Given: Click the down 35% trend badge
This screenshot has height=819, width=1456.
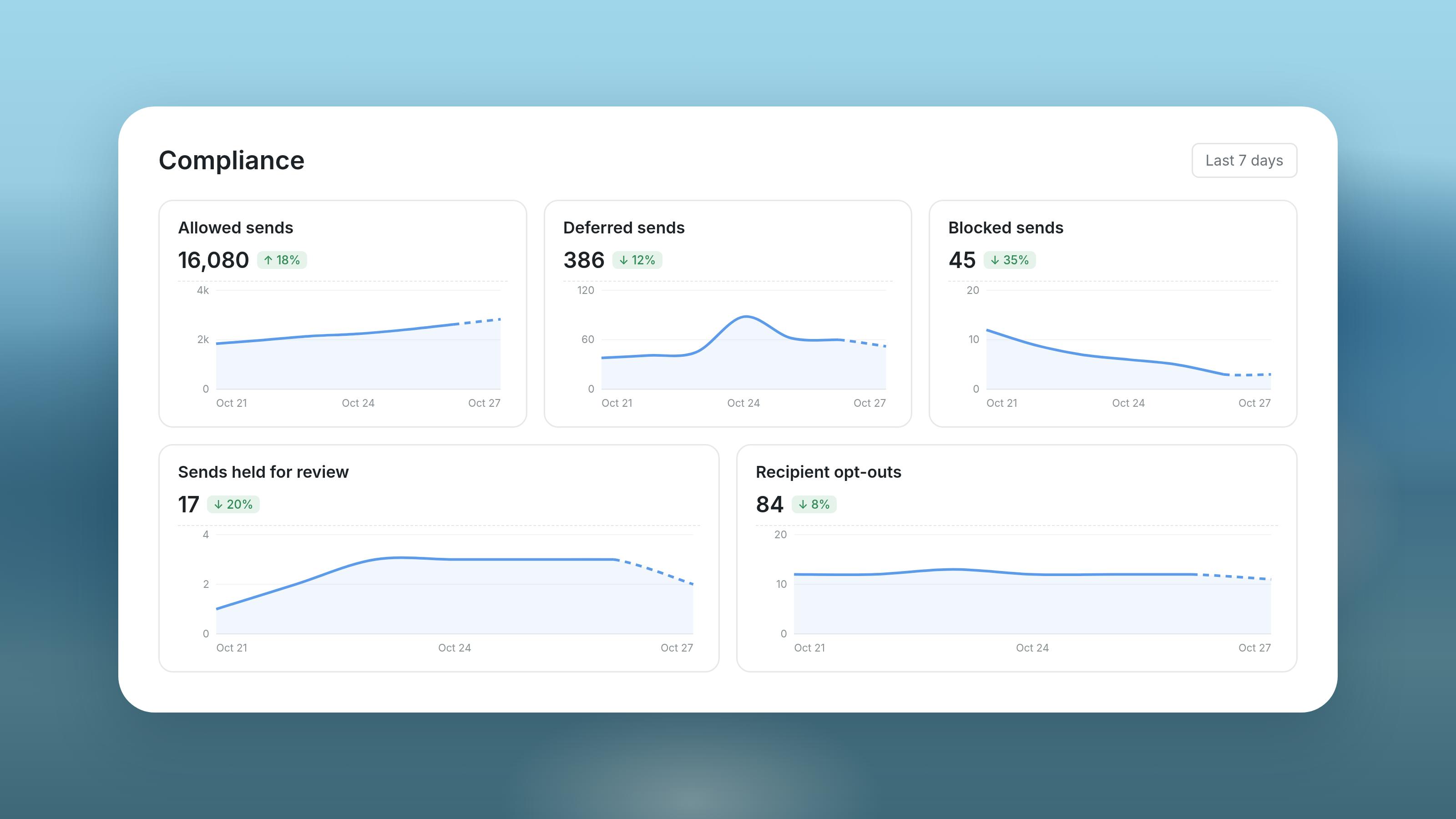Looking at the screenshot, I should pyautogui.click(x=1010, y=260).
